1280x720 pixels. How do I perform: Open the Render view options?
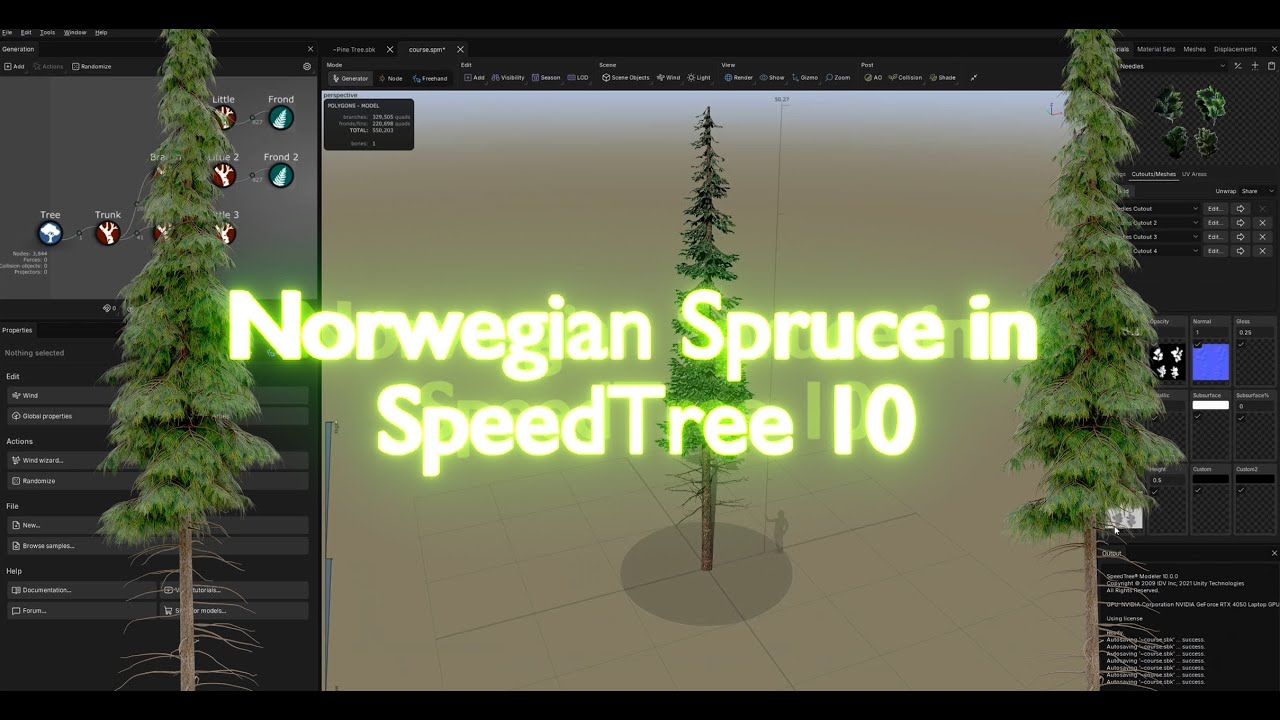[739, 77]
